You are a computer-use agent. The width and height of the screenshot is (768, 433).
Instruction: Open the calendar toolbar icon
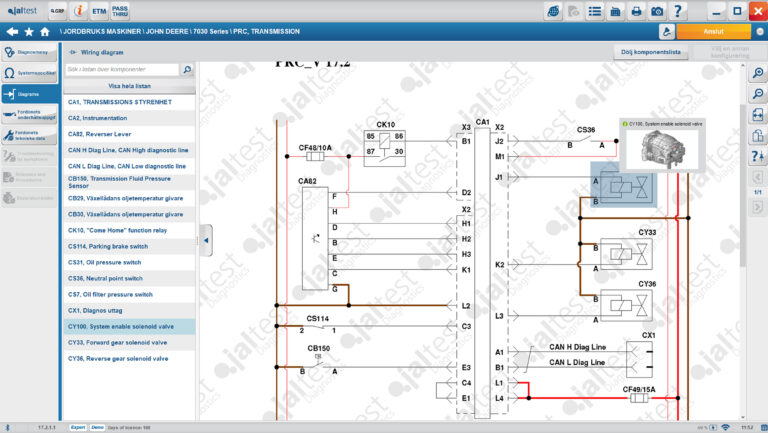616,11
